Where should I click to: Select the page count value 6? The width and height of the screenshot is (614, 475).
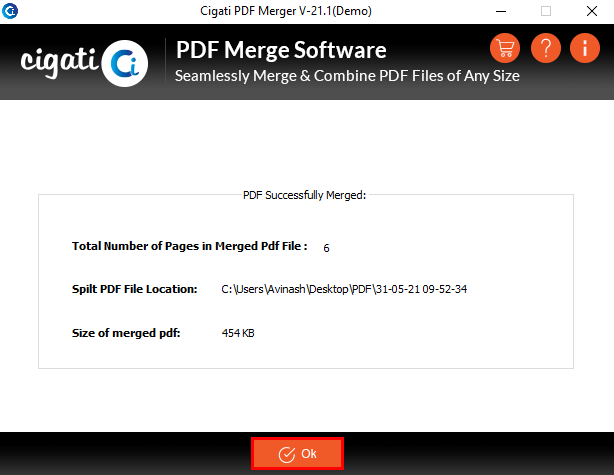tap(326, 248)
